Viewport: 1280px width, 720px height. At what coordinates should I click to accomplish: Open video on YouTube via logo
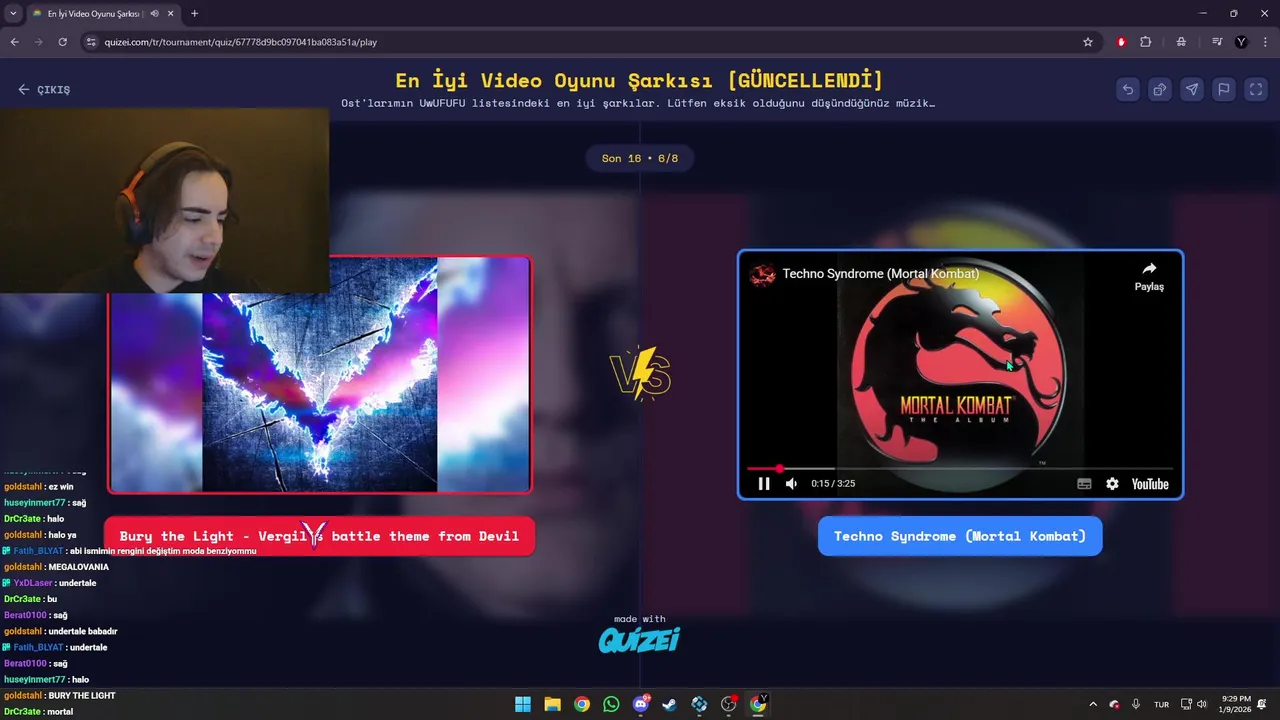coord(1150,484)
